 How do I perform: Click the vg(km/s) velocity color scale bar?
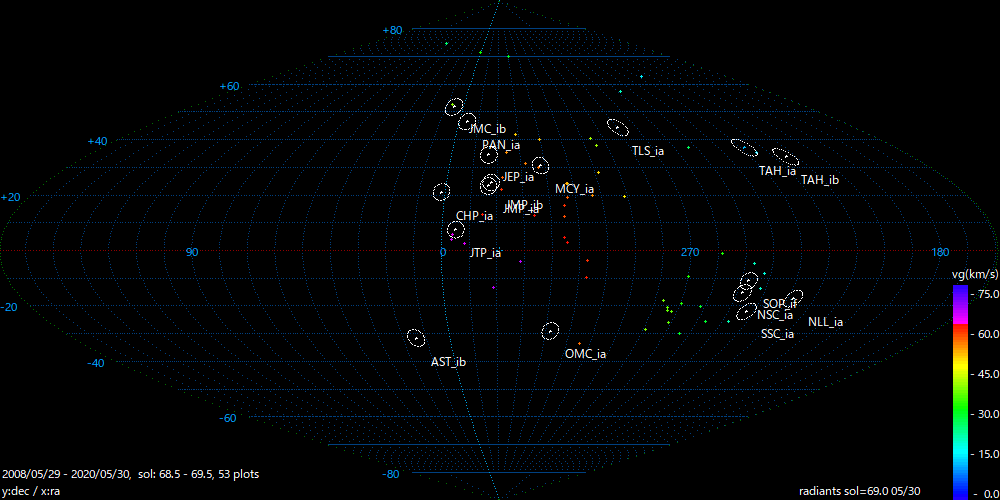(959, 391)
